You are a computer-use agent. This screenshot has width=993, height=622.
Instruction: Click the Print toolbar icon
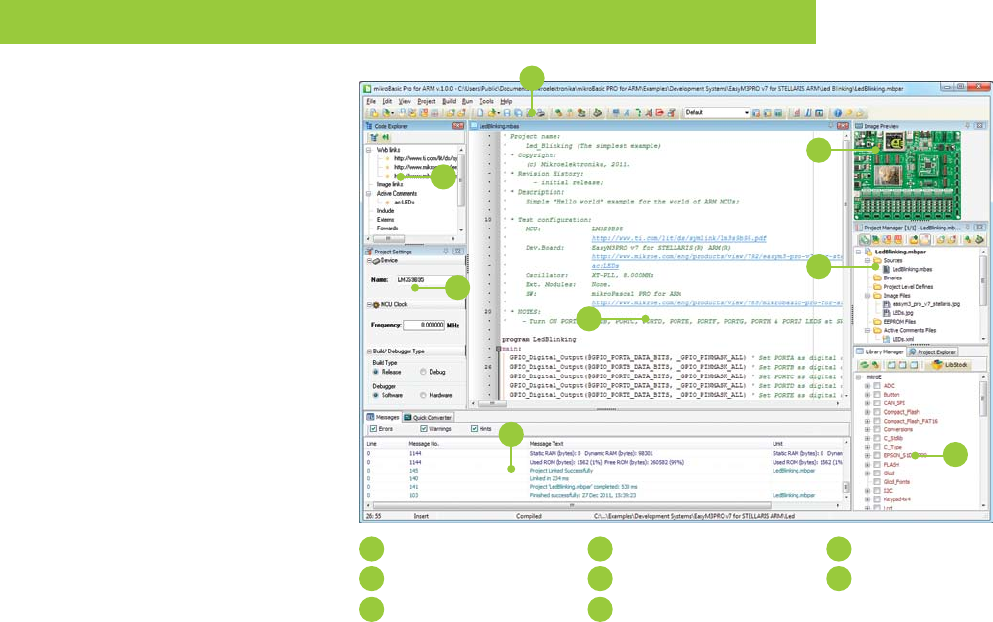[x=541, y=113]
